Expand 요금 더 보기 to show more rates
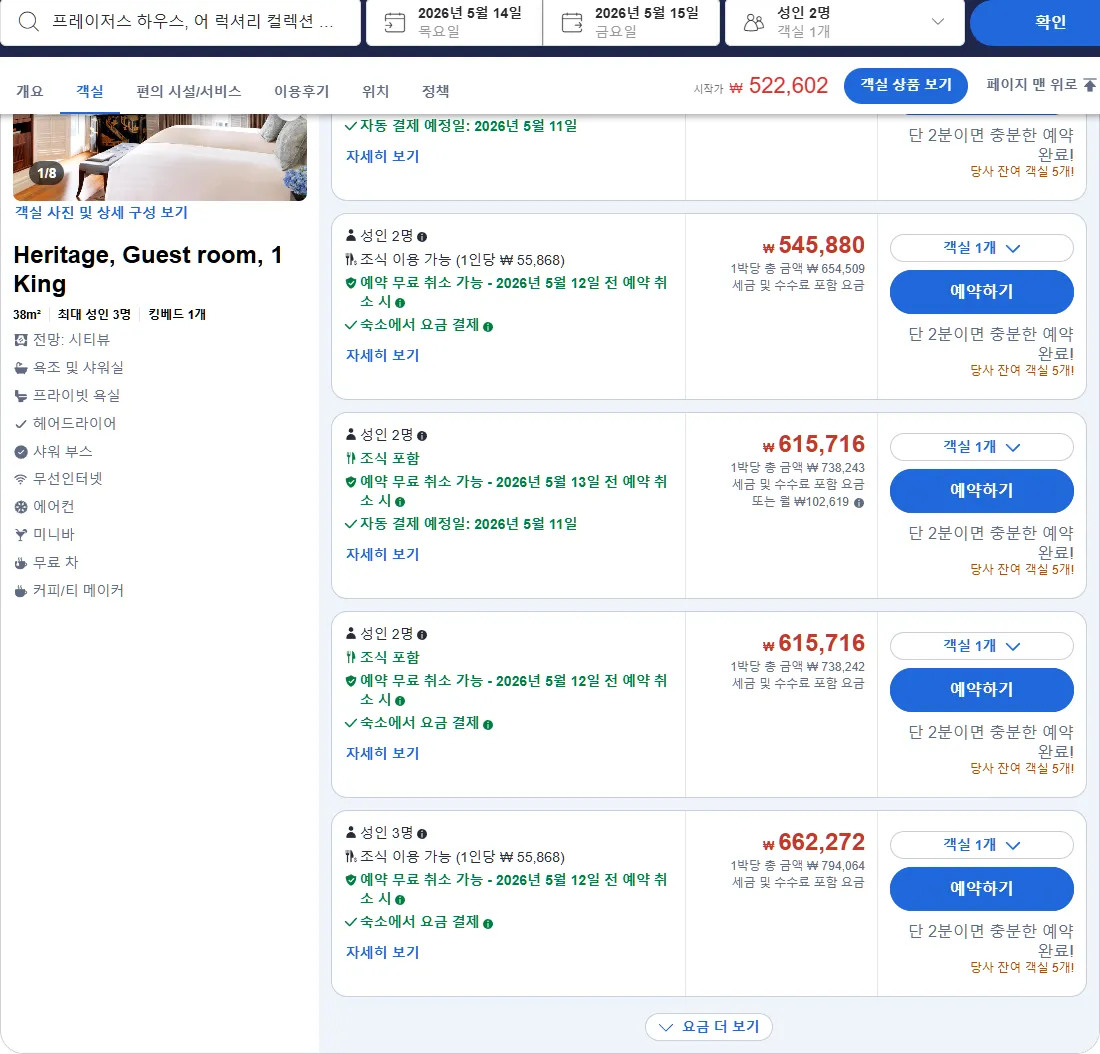 (709, 1027)
